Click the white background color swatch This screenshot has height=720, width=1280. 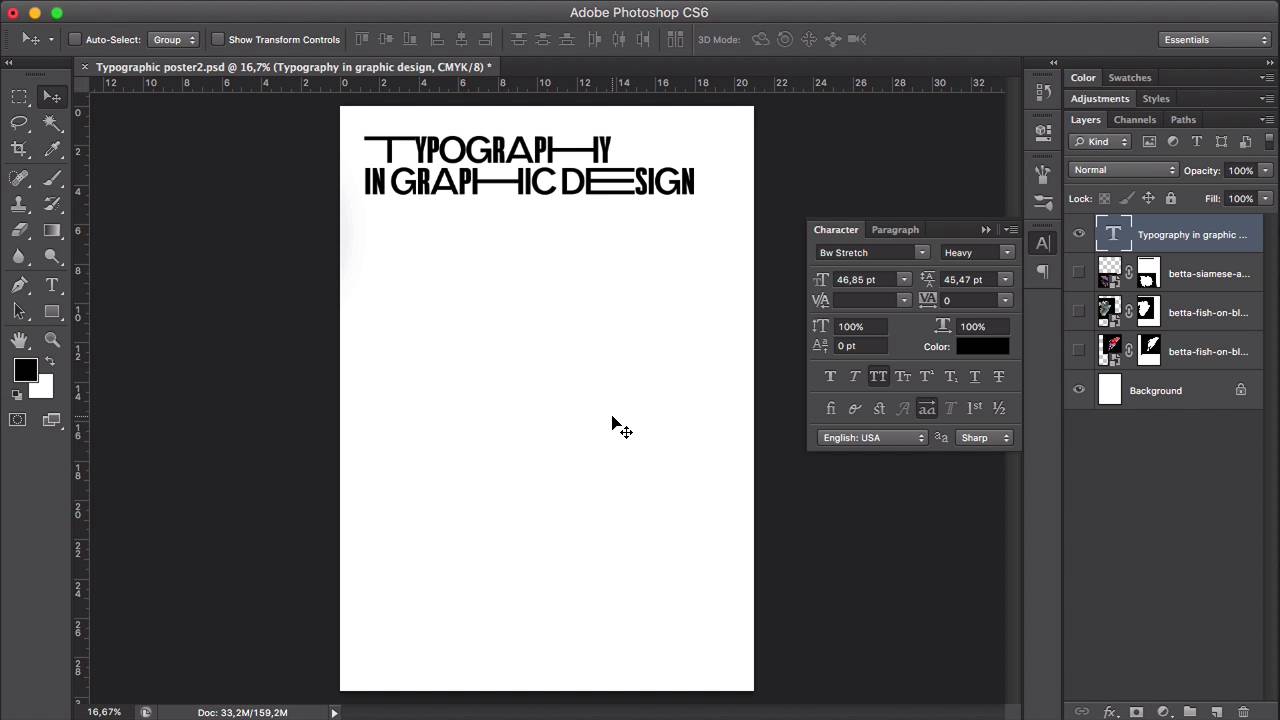point(44,390)
